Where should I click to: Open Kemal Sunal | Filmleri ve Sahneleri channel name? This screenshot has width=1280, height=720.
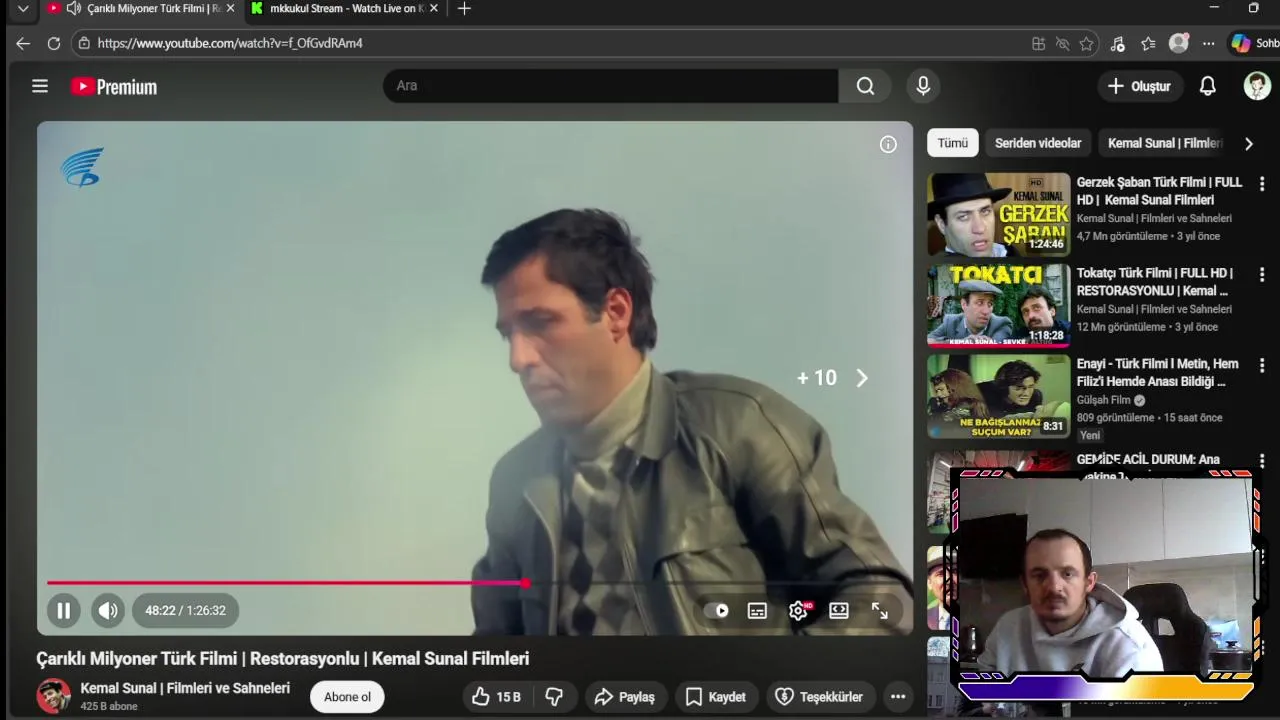(x=185, y=688)
